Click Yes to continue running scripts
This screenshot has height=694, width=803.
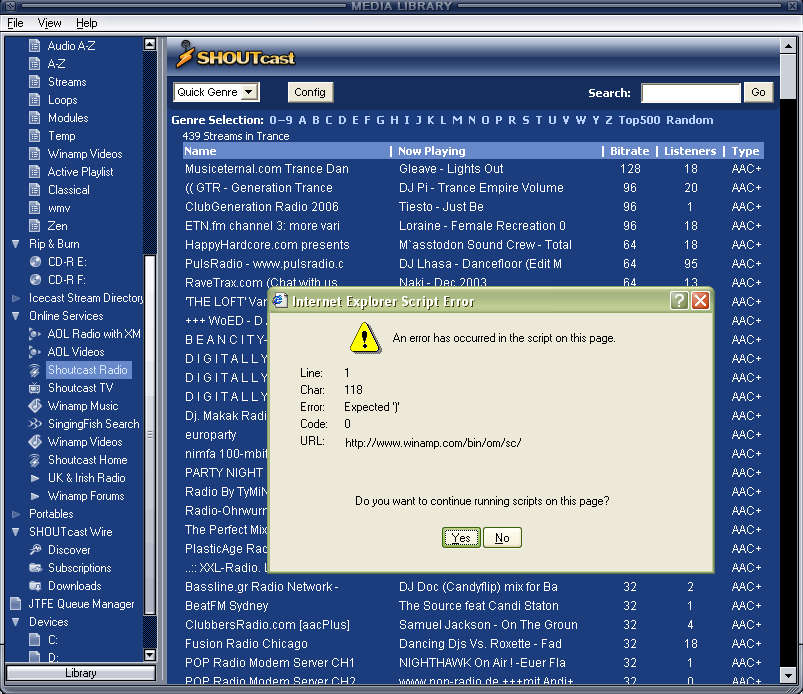click(x=461, y=538)
